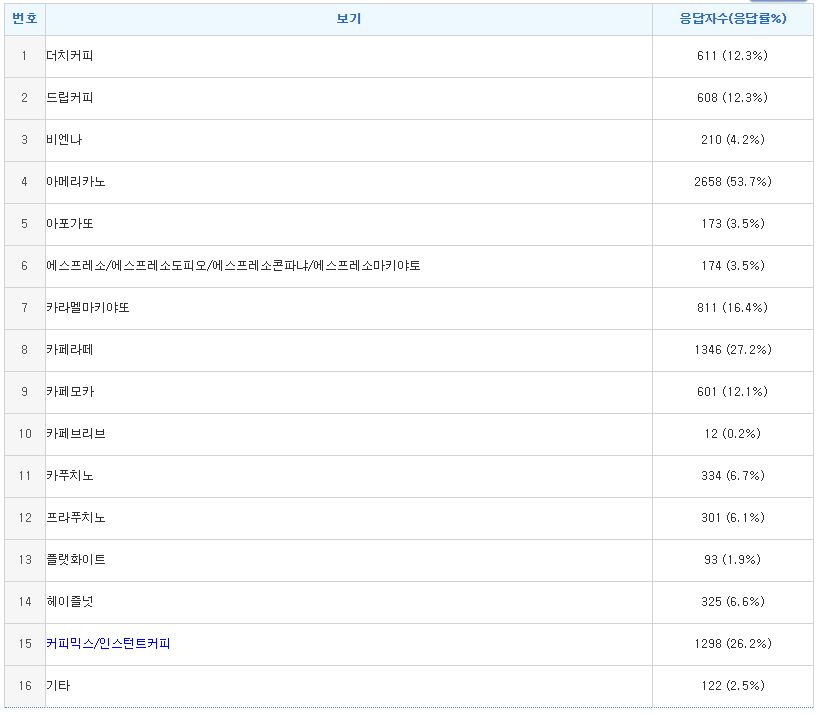Select the value 611 (12.3%)

[x=732, y=55]
